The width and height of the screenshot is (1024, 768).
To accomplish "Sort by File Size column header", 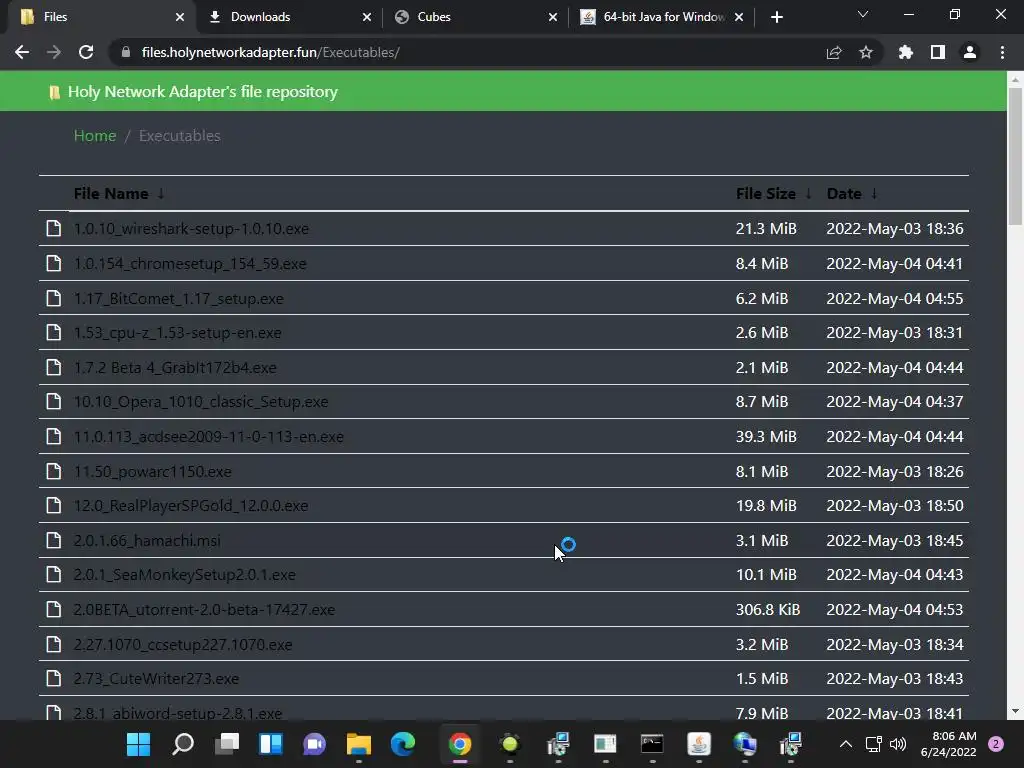I will point(765,193).
